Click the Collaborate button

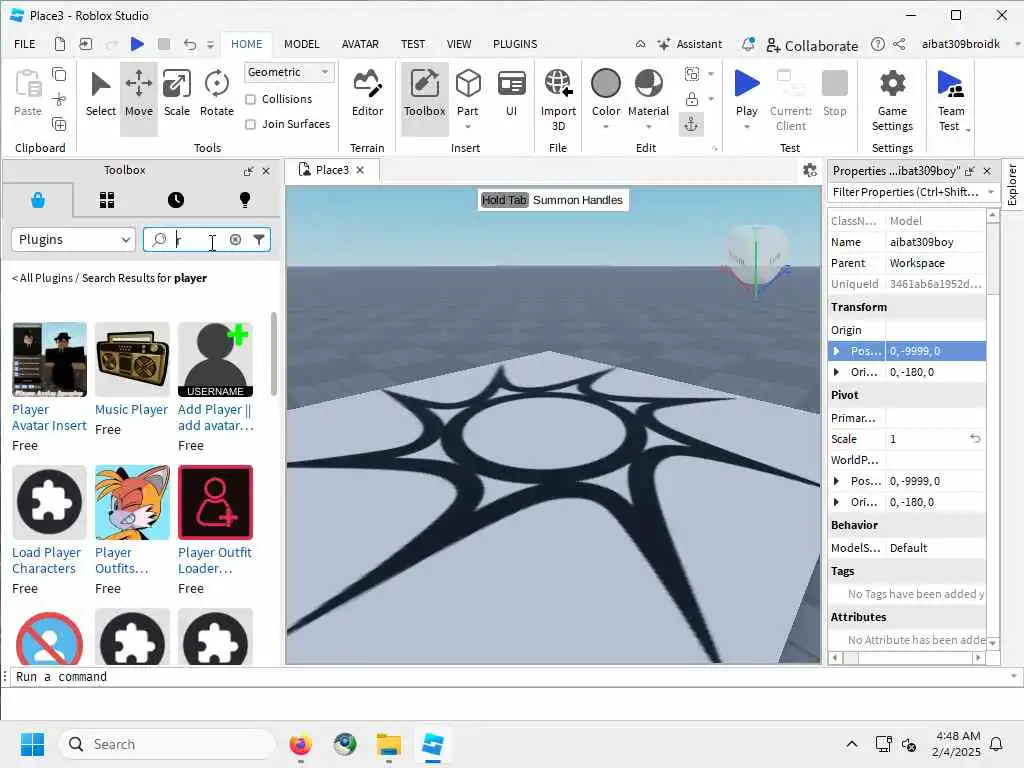point(812,45)
